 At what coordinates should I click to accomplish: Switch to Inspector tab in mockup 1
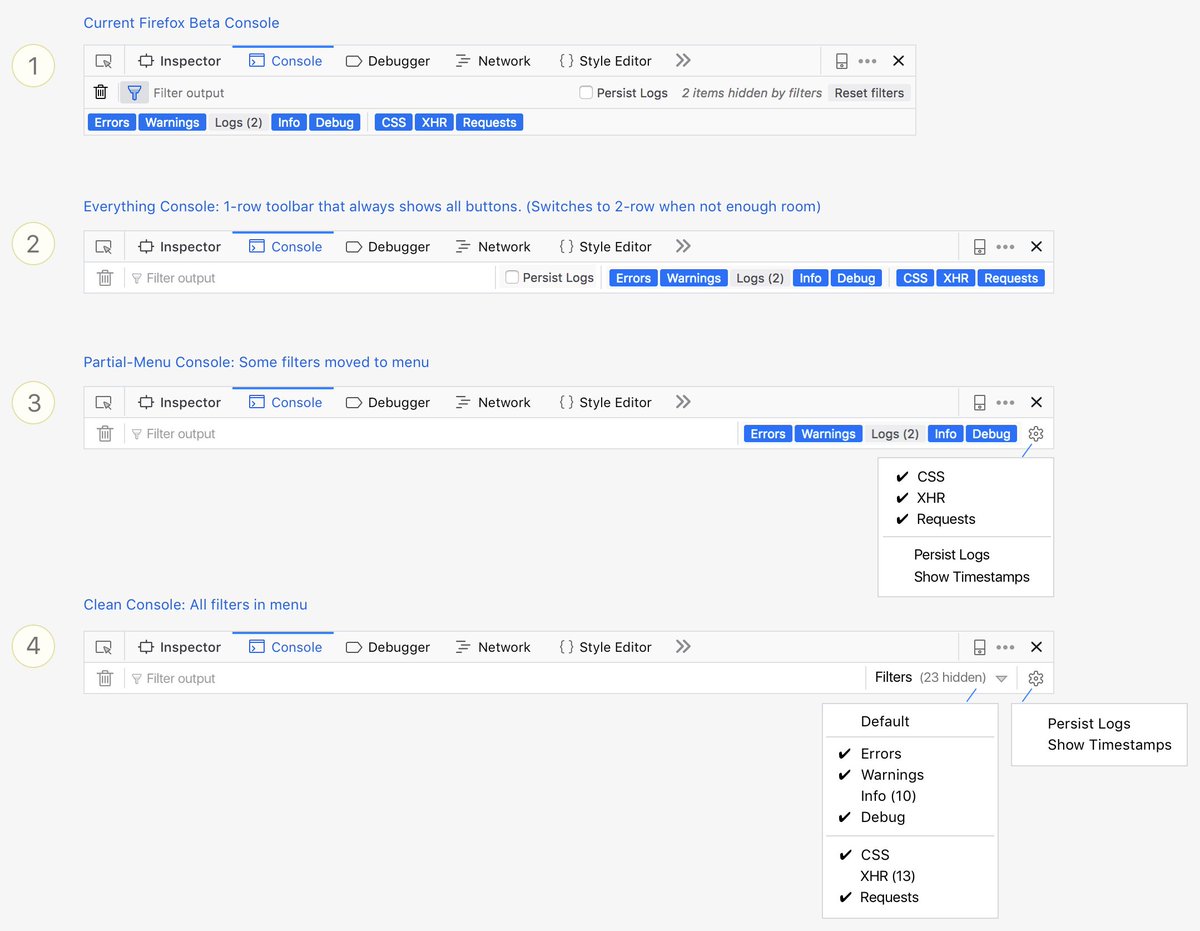pyautogui.click(x=179, y=61)
